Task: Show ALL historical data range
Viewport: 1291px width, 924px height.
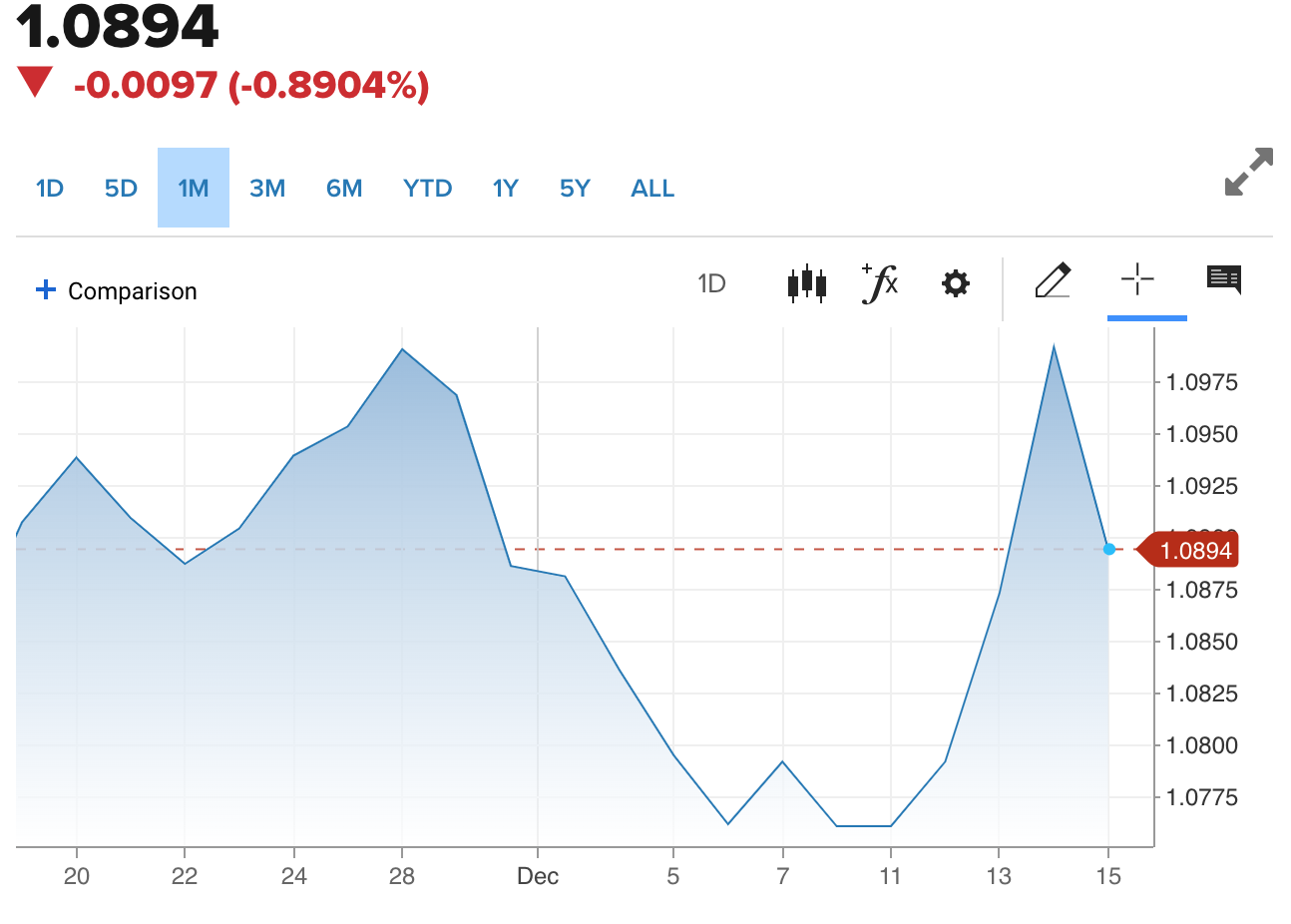Action: click(652, 189)
